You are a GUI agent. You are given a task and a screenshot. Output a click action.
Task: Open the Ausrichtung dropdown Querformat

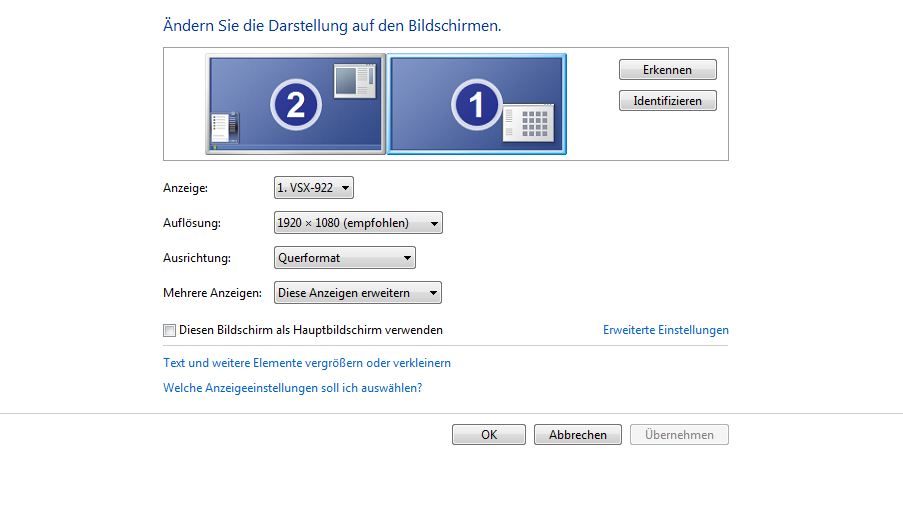344,258
